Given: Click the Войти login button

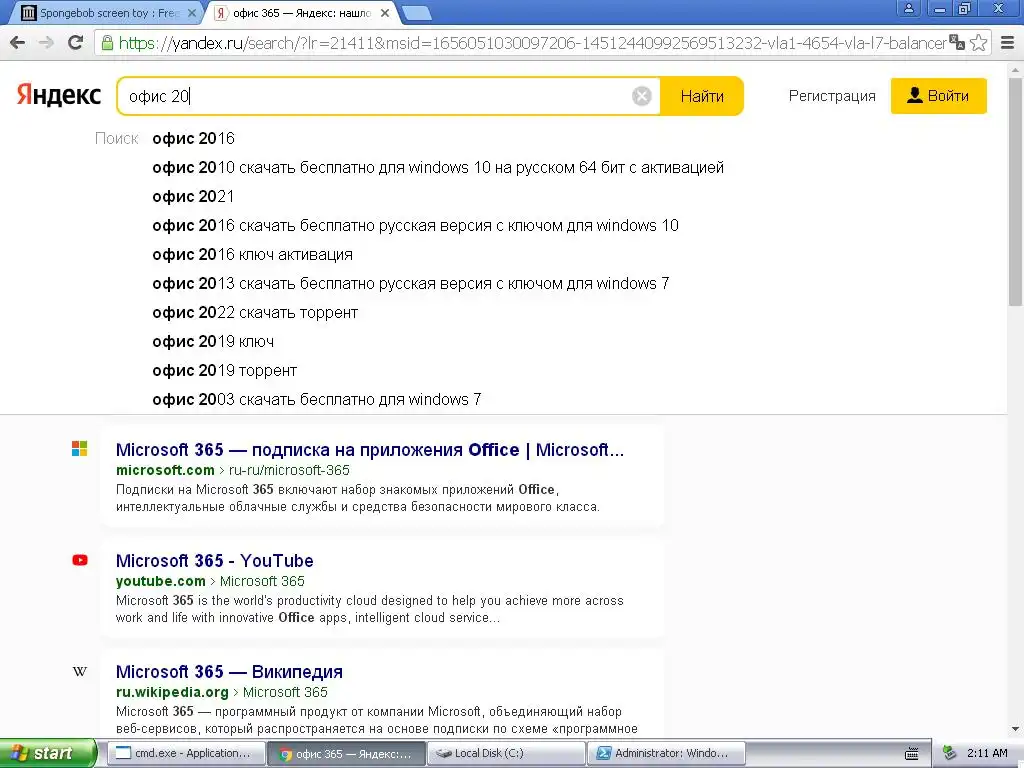Looking at the screenshot, I should pos(938,96).
